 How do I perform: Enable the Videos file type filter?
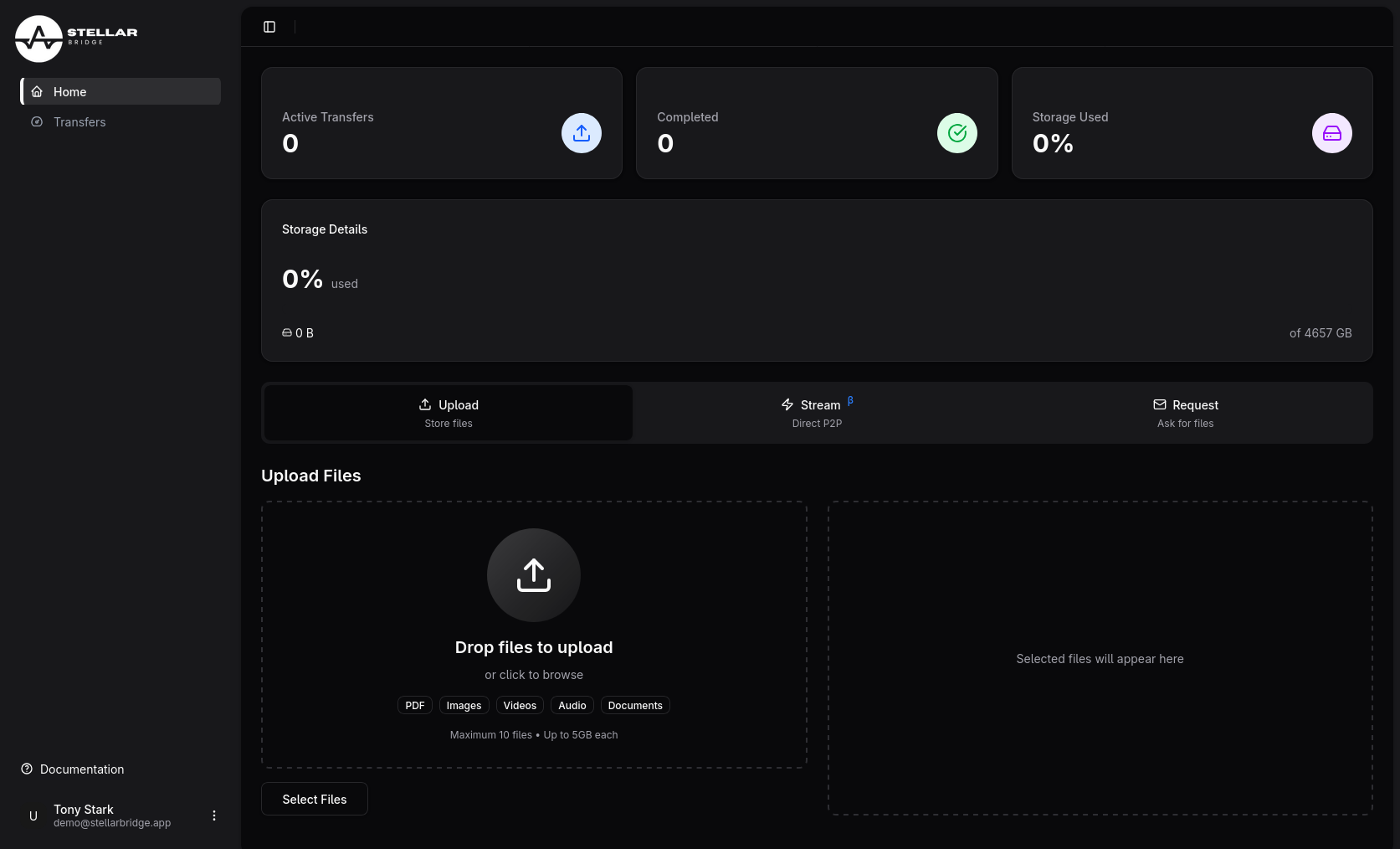click(519, 705)
